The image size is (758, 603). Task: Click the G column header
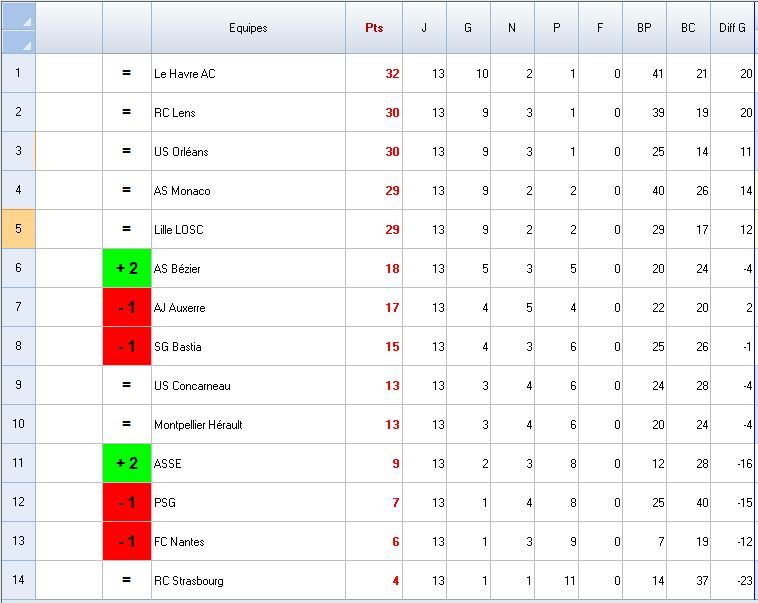tap(468, 28)
